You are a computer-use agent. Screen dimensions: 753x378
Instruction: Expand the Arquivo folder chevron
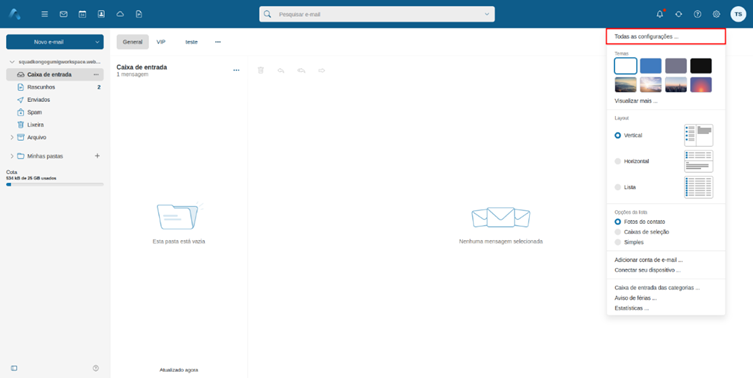point(12,137)
